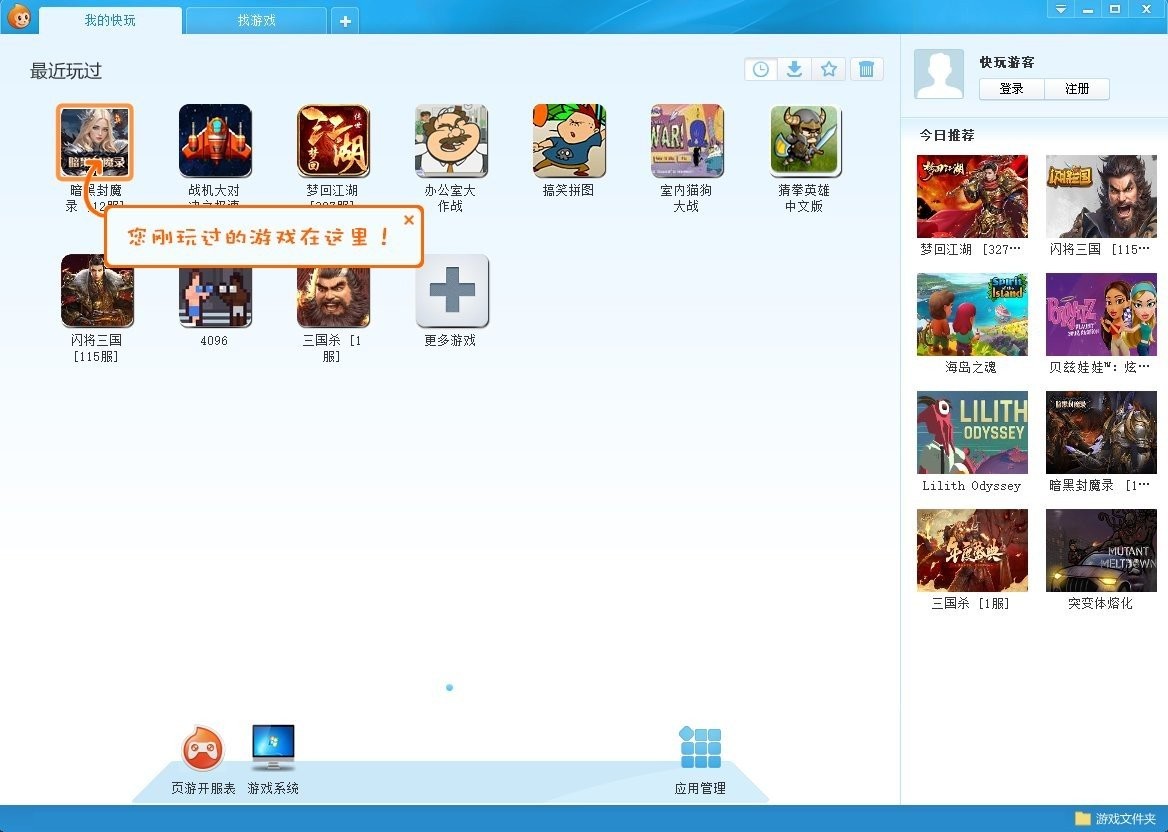Start the 搞笑拼图 game
1168x832 pixels.
pos(569,141)
